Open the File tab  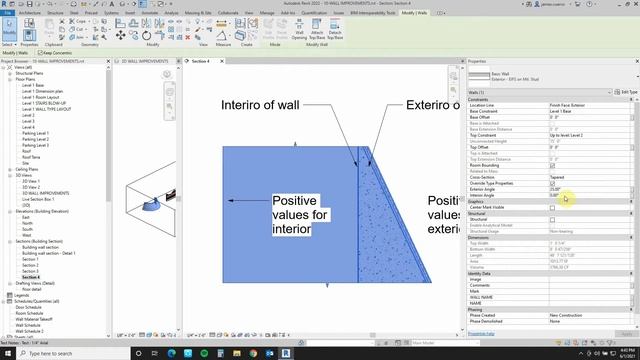[x=7, y=13]
